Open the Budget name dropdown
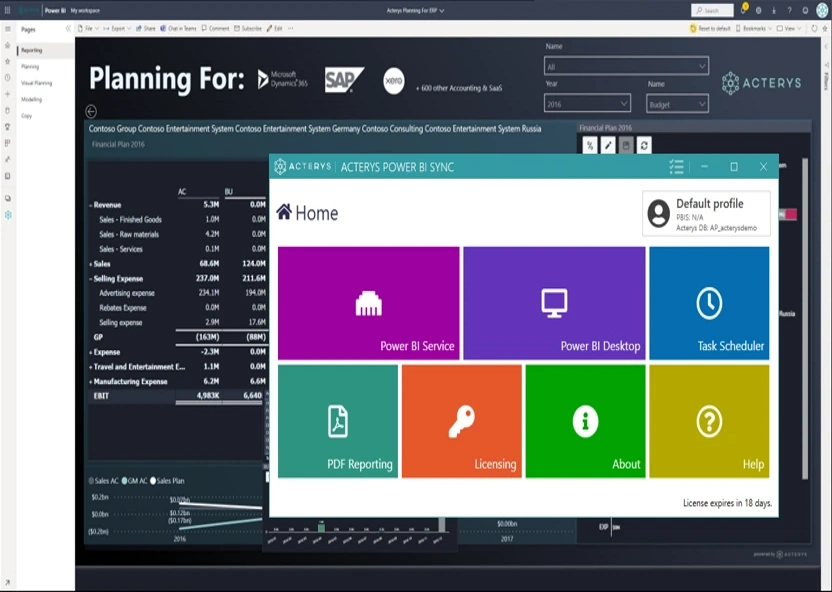The image size is (832, 592). pyautogui.click(x=677, y=104)
